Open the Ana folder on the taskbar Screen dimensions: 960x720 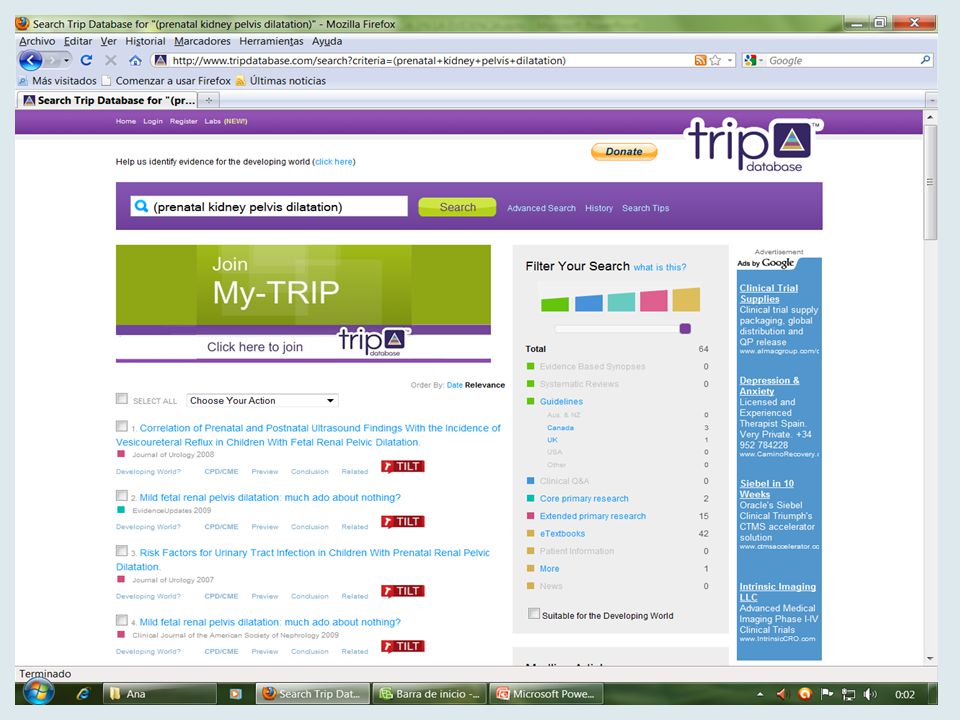(x=160, y=694)
